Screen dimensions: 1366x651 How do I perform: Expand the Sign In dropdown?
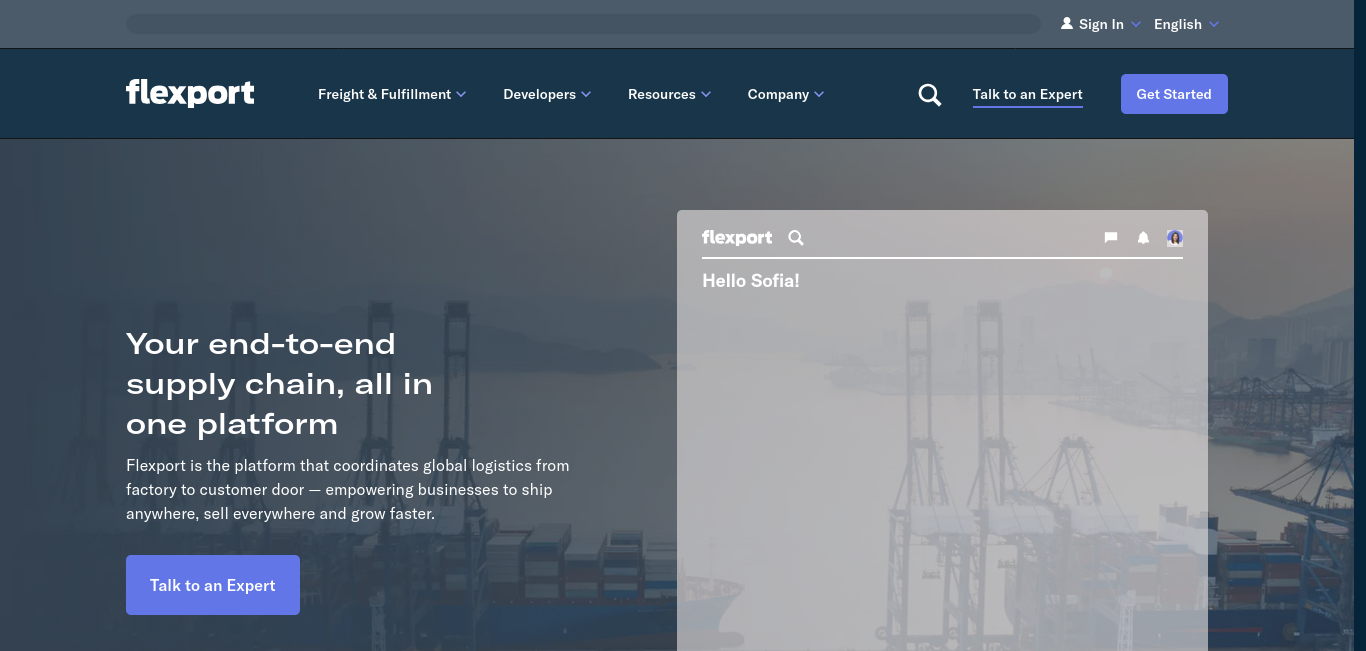tap(1101, 24)
